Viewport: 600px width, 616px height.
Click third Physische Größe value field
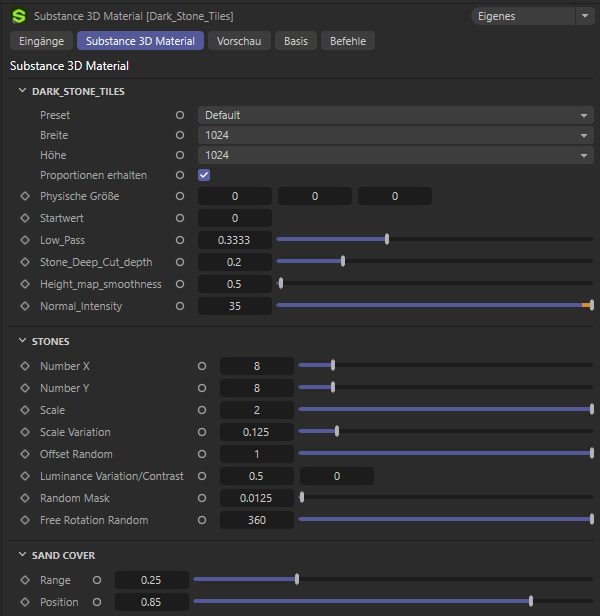click(x=395, y=196)
